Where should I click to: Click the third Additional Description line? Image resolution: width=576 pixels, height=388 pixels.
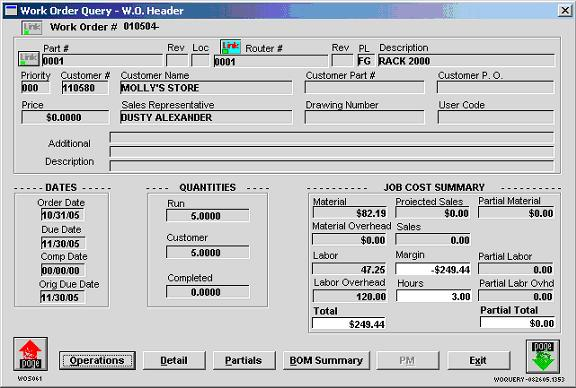pyautogui.click(x=332, y=166)
